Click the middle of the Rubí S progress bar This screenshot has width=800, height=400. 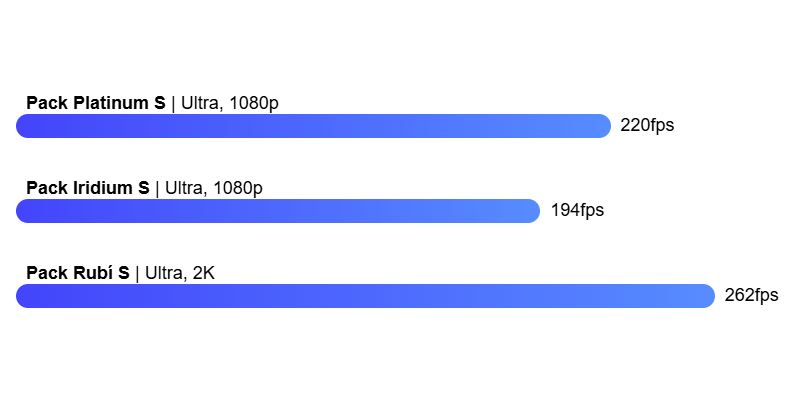point(365,296)
